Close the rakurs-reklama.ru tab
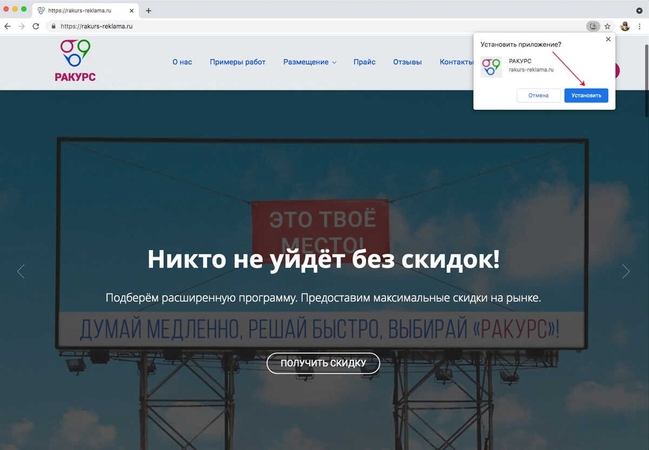This screenshot has height=450, width=649. point(132,11)
